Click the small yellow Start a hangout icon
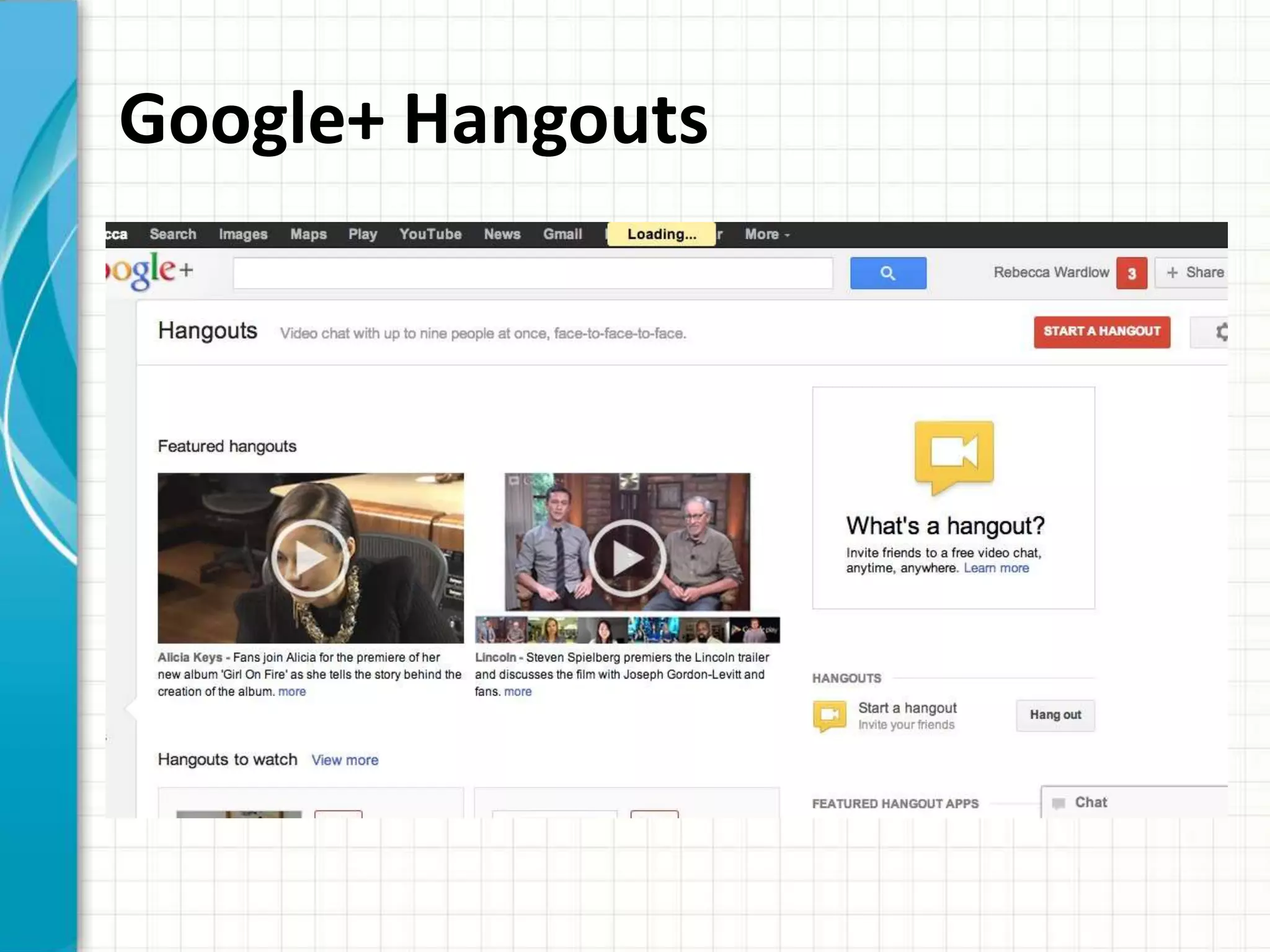The height and width of the screenshot is (952, 1270). (x=830, y=716)
